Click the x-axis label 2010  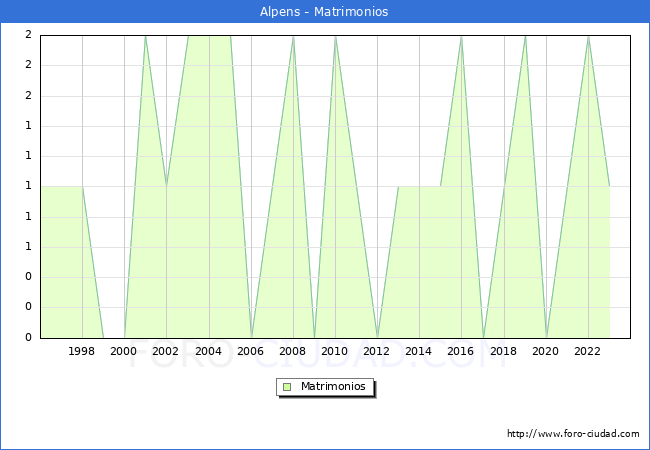pyautogui.click(x=335, y=351)
